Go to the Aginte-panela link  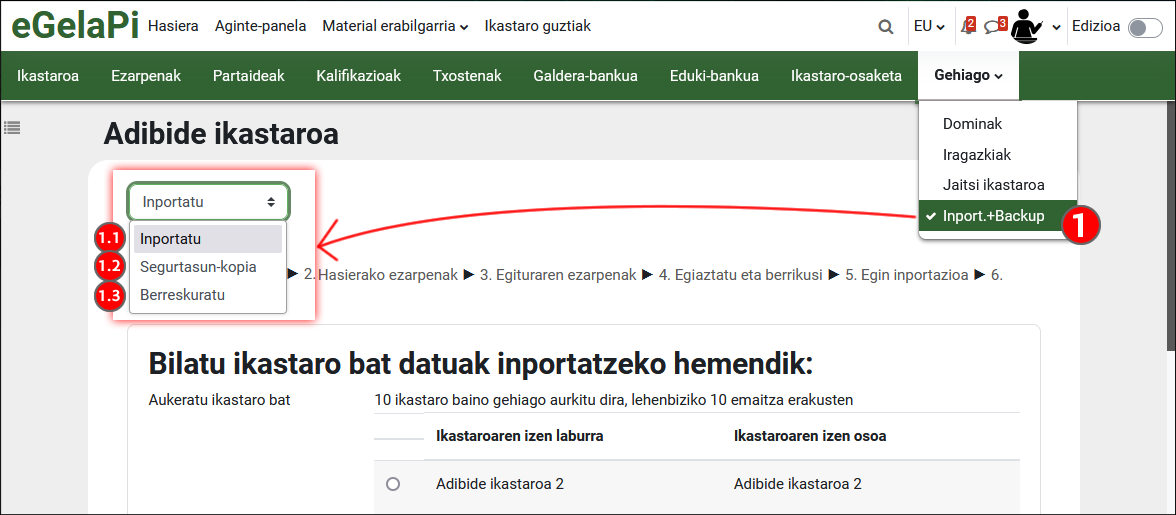click(x=260, y=26)
